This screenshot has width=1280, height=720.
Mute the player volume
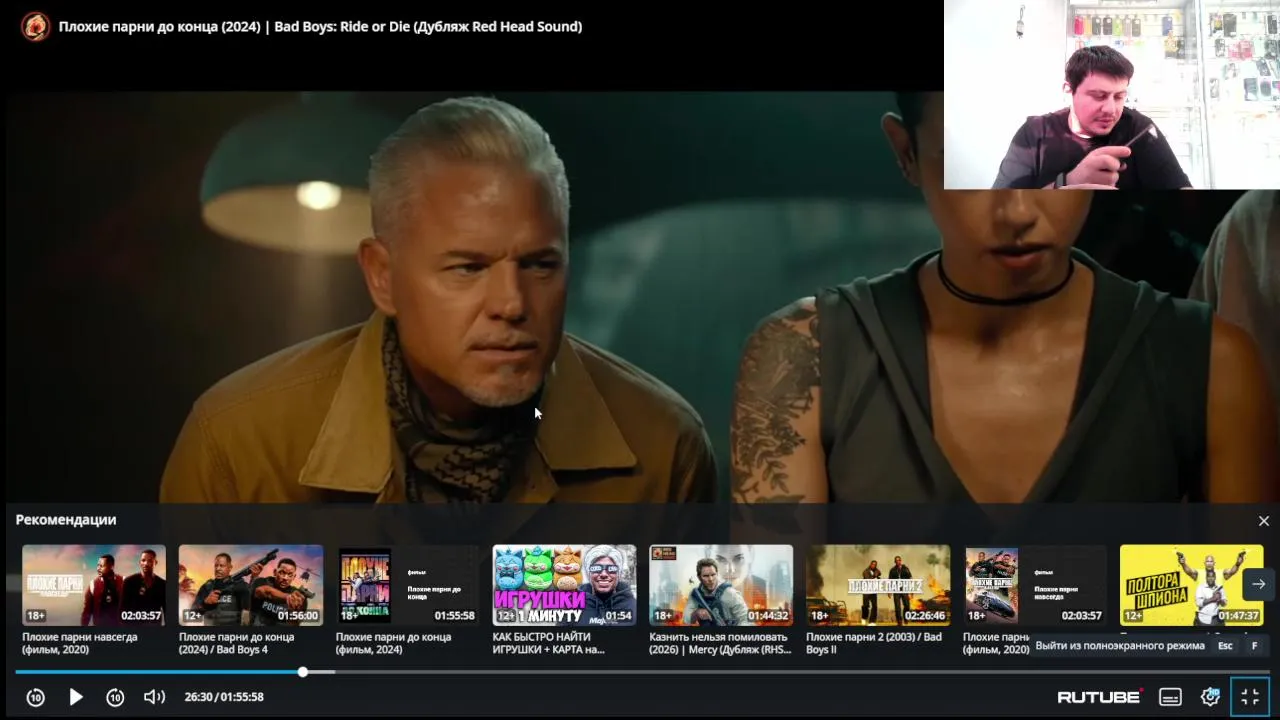(154, 697)
